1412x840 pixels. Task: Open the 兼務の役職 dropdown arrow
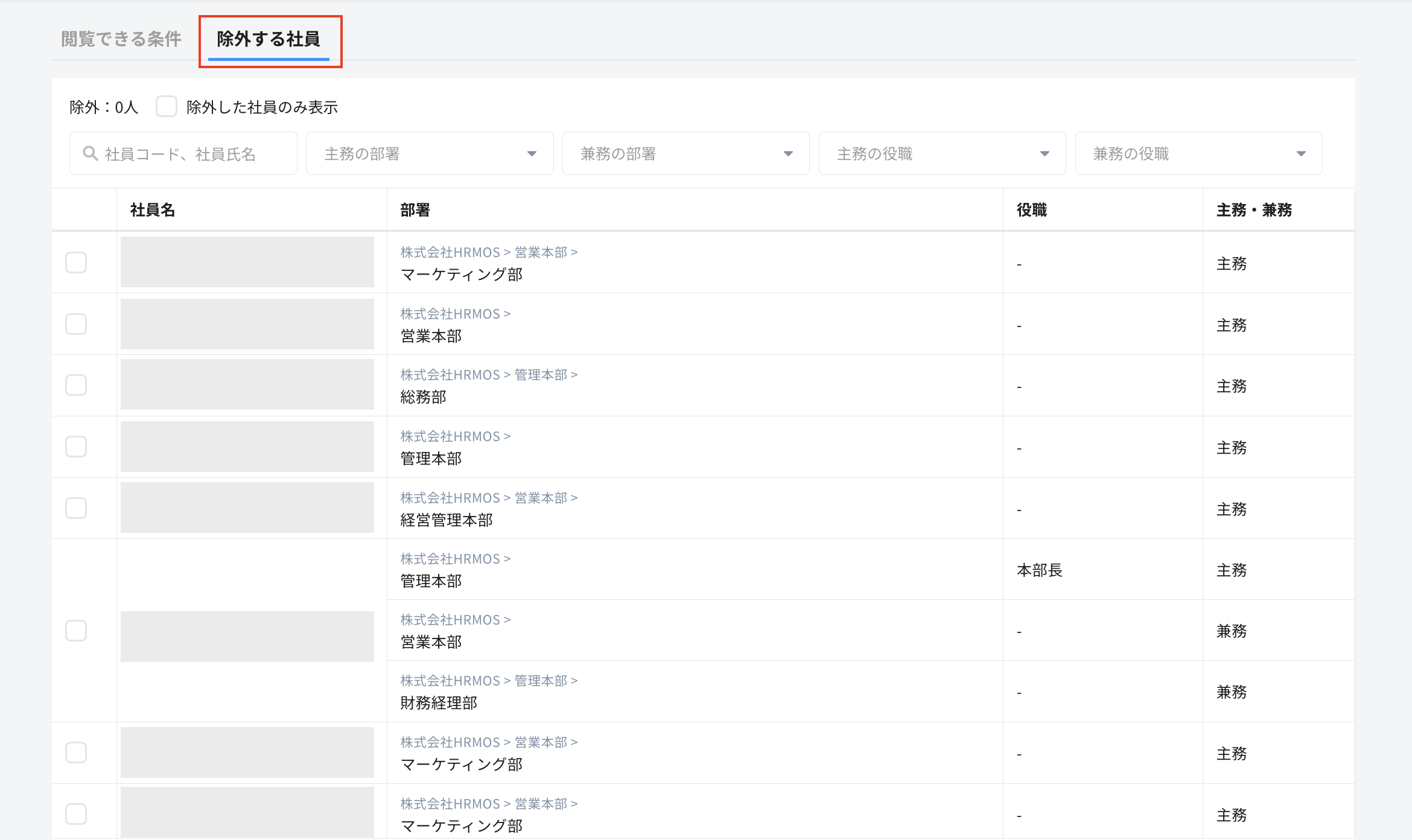1301,154
